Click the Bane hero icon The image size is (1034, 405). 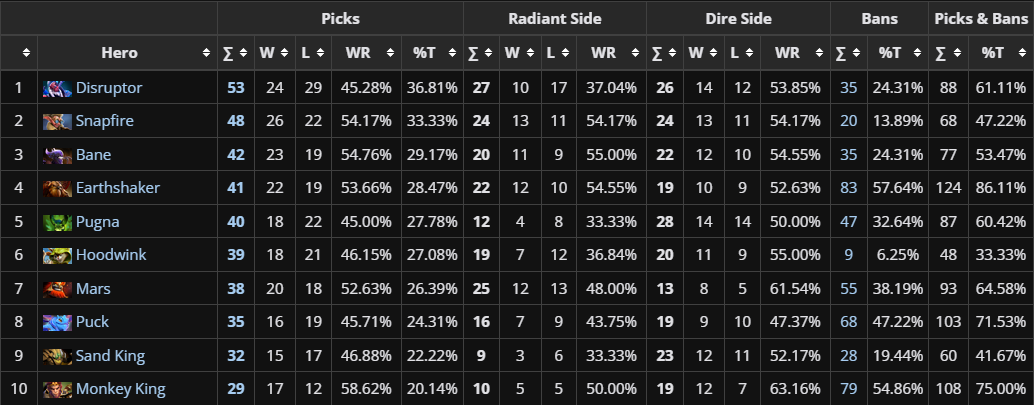[57, 155]
